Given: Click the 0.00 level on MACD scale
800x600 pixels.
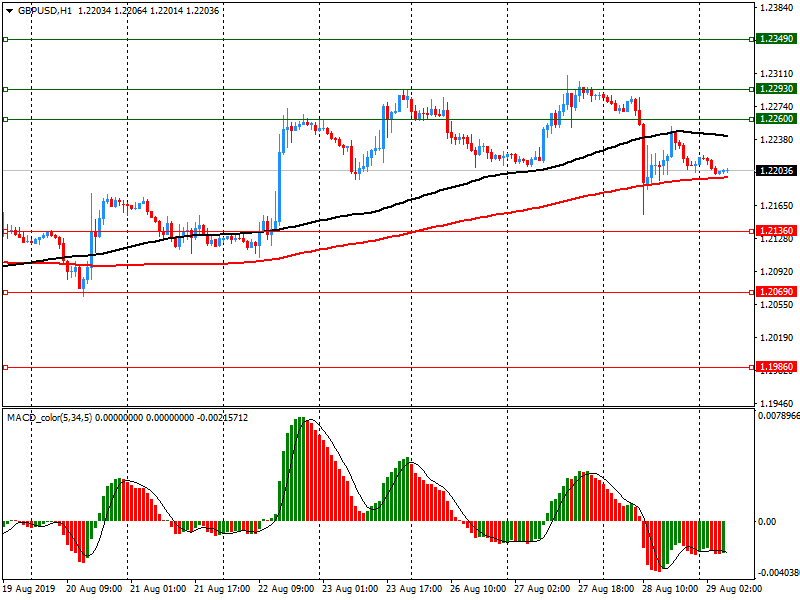Looking at the screenshot, I should [767, 521].
